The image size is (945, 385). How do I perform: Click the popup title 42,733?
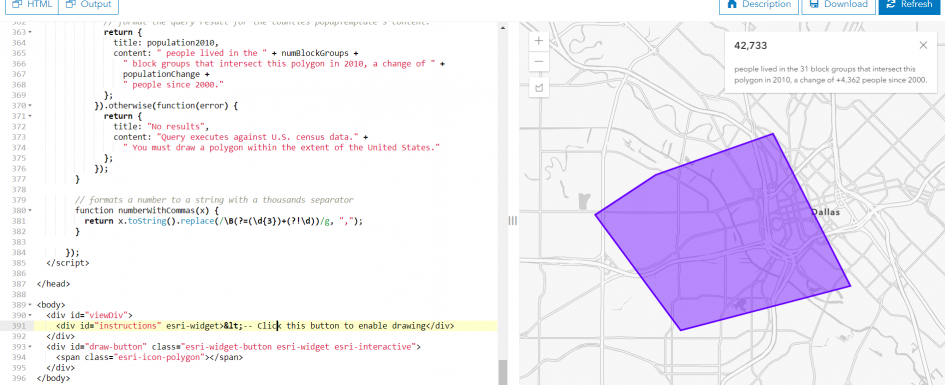(750, 46)
